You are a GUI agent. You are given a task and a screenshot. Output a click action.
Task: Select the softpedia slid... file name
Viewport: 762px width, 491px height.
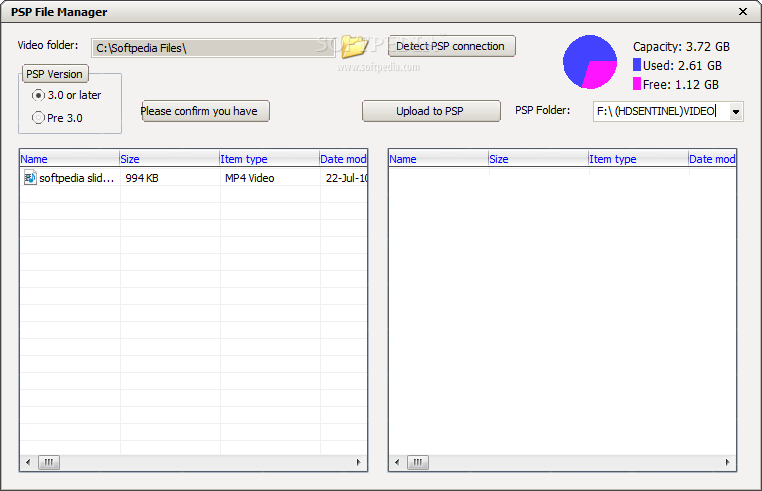point(77,178)
